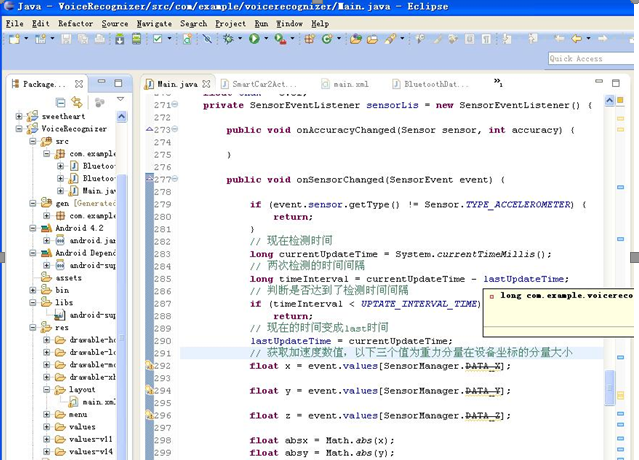The width and height of the screenshot is (639, 460).
Task: Click the New file toolbar icon
Action: (x=15, y=39)
